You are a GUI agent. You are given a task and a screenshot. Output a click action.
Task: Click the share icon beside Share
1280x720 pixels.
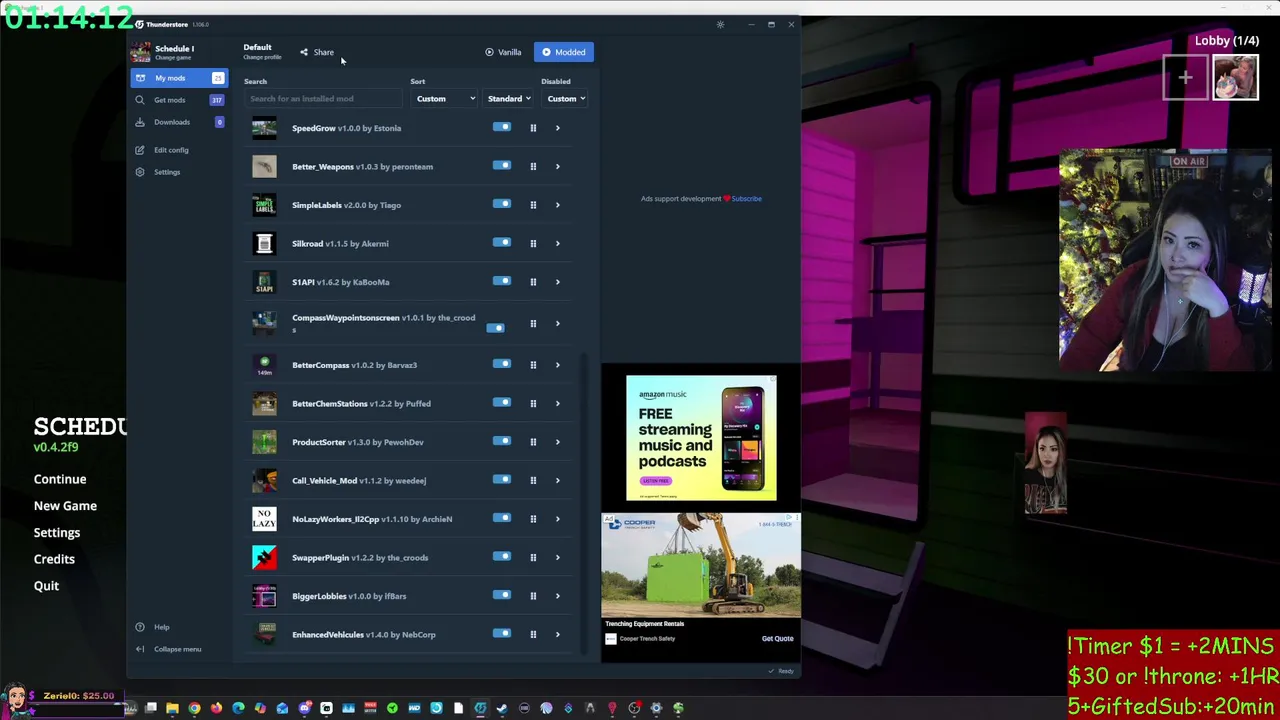click(304, 52)
